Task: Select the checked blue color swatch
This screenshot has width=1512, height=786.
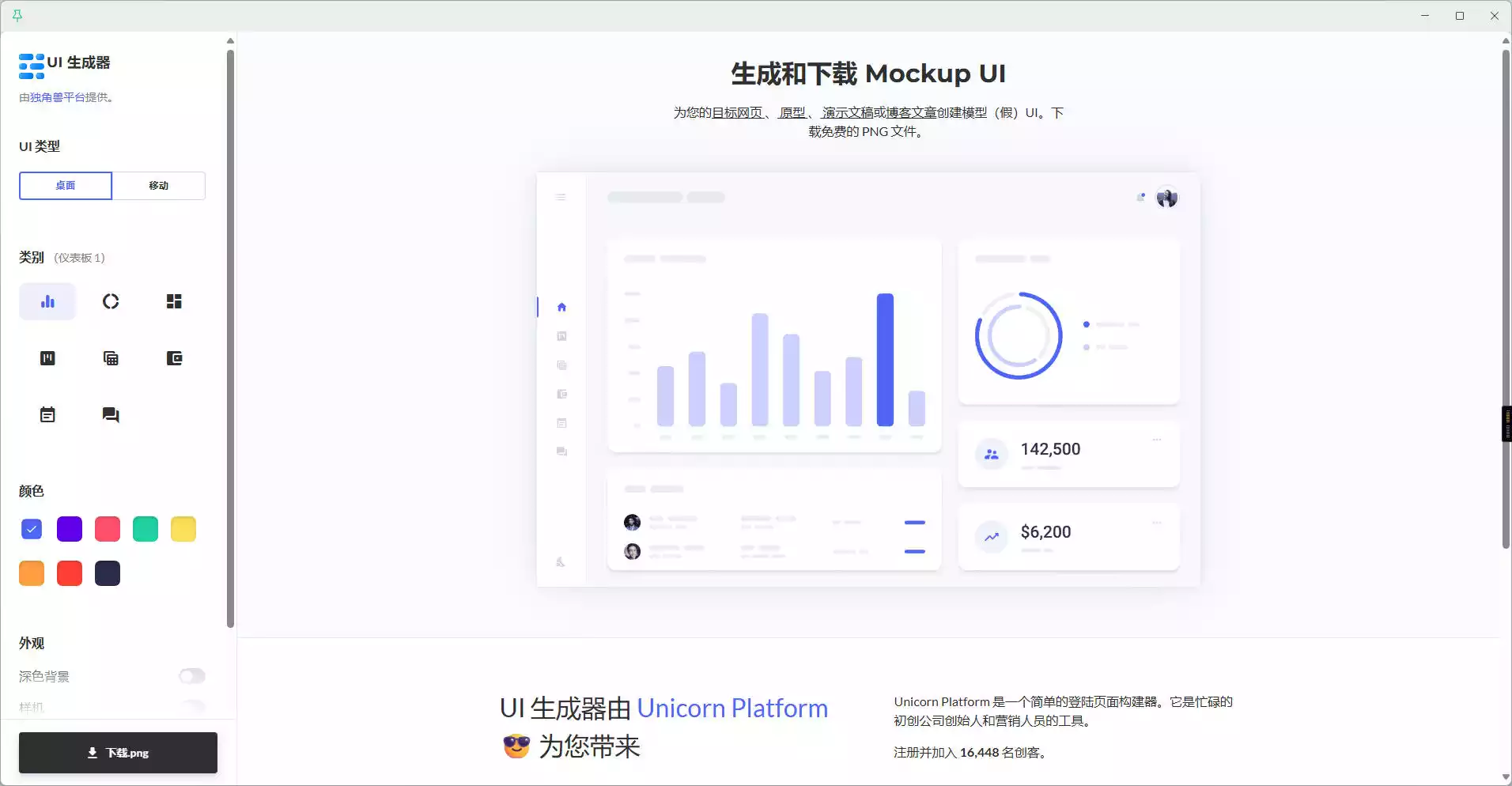Action: coord(32,529)
